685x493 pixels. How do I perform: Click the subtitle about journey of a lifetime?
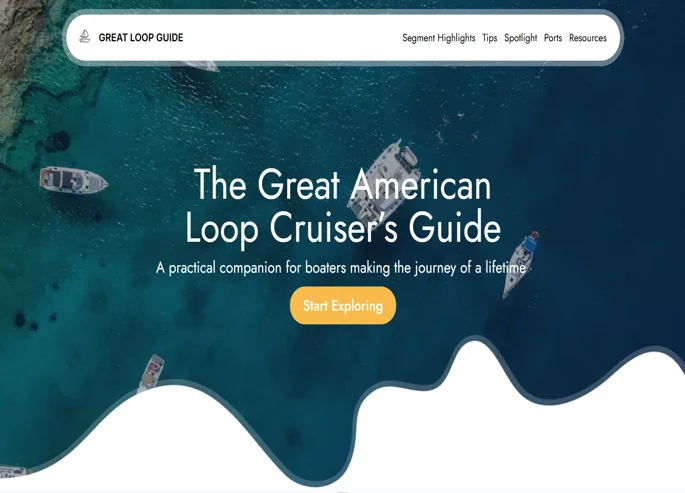point(341,268)
